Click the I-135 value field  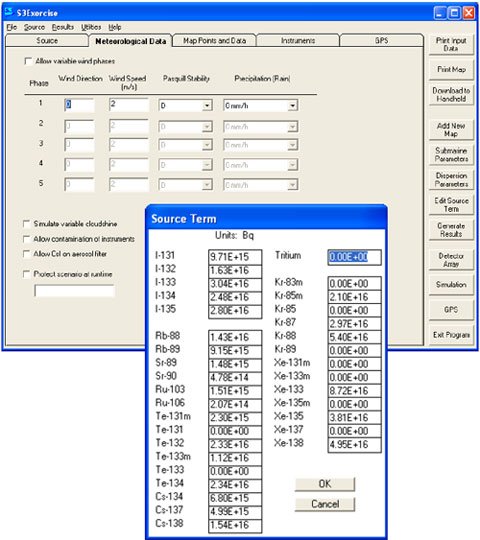pos(235,311)
